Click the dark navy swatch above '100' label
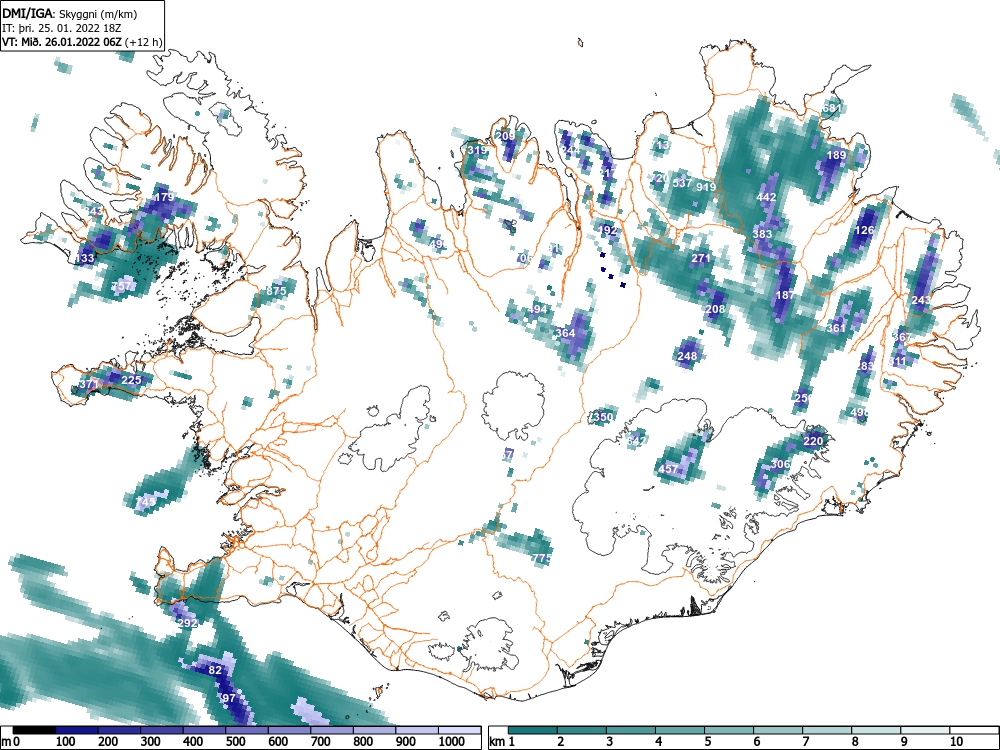 pos(77,730)
